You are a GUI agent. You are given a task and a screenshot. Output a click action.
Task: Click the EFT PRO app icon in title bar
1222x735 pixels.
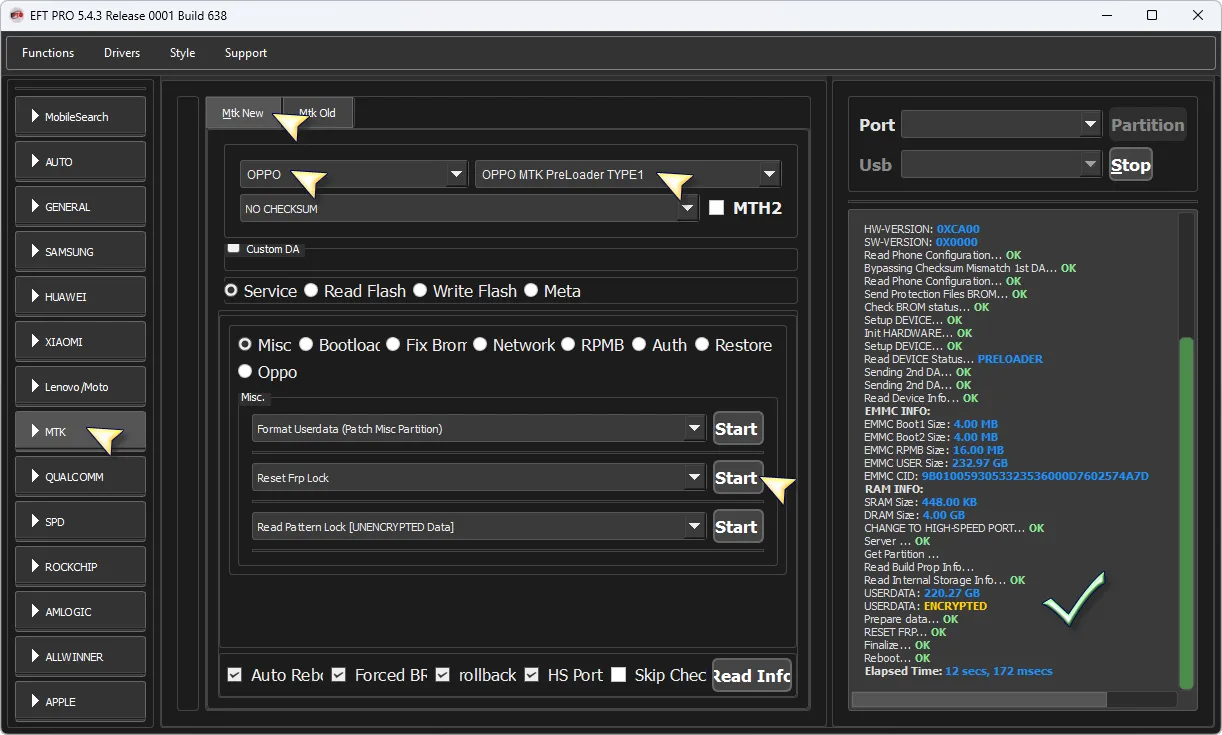click(x=16, y=15)
